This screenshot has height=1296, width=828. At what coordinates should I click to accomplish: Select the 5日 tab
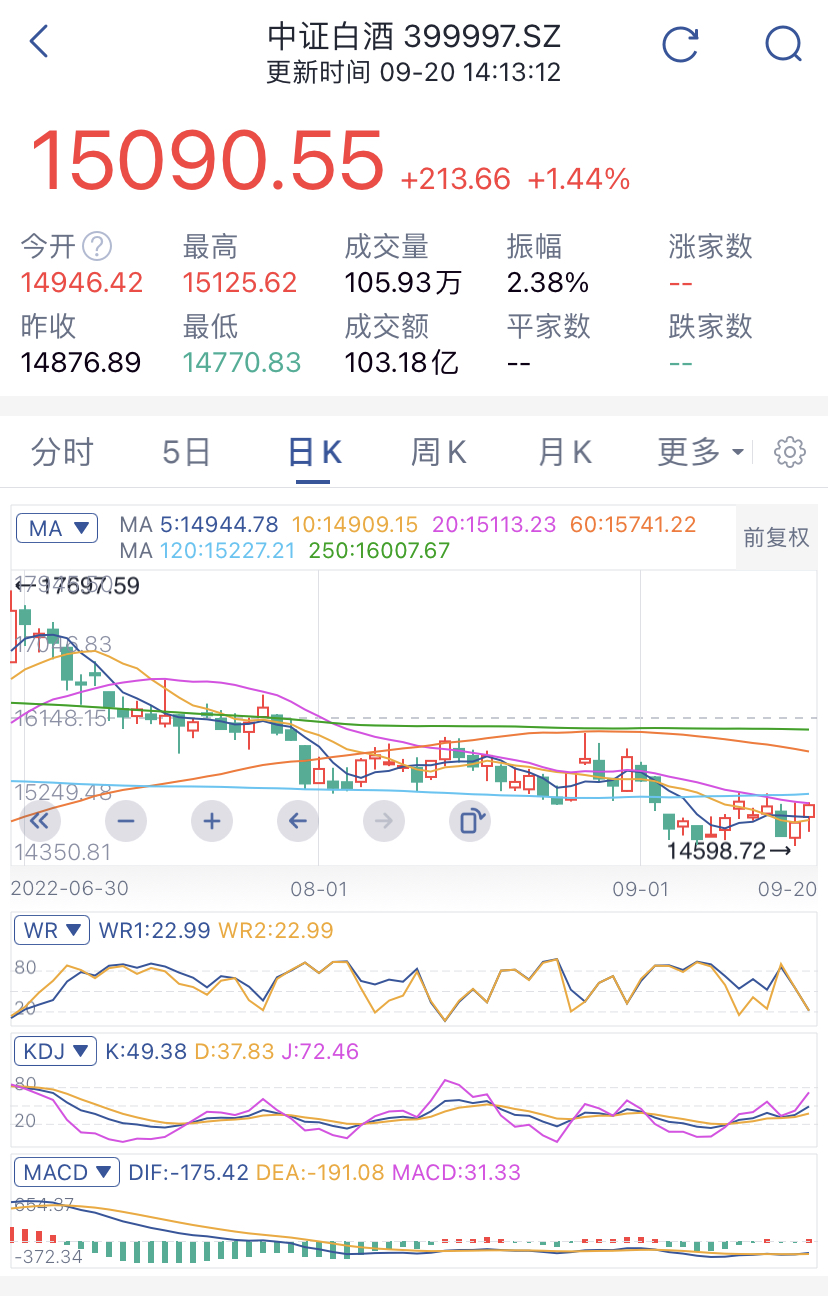coord(187,452)
